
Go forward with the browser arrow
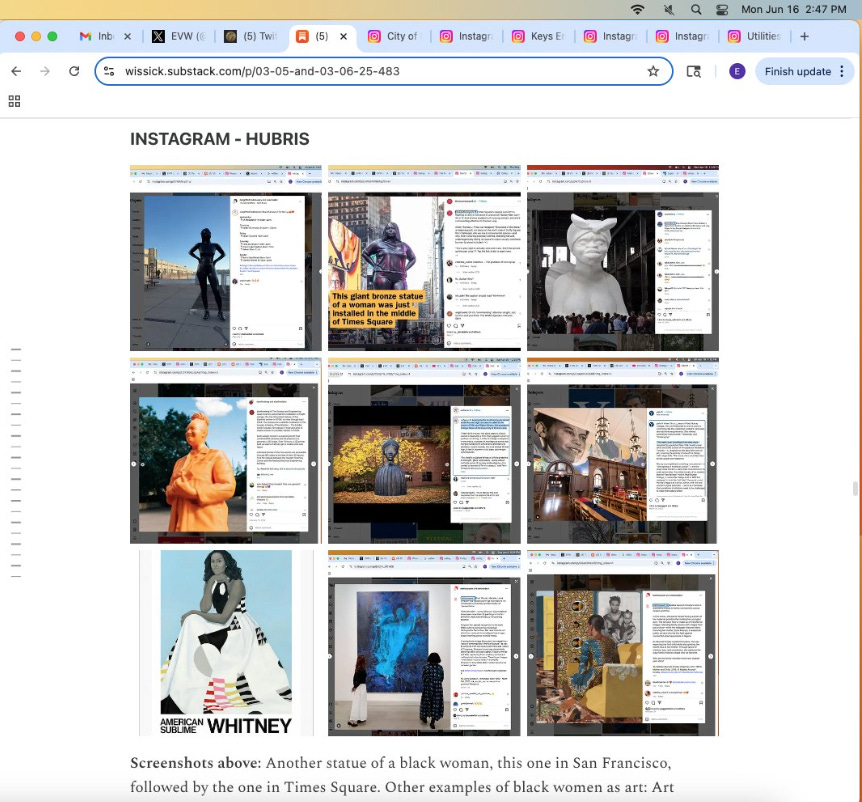pyautogui.click(x=45, y=71)
